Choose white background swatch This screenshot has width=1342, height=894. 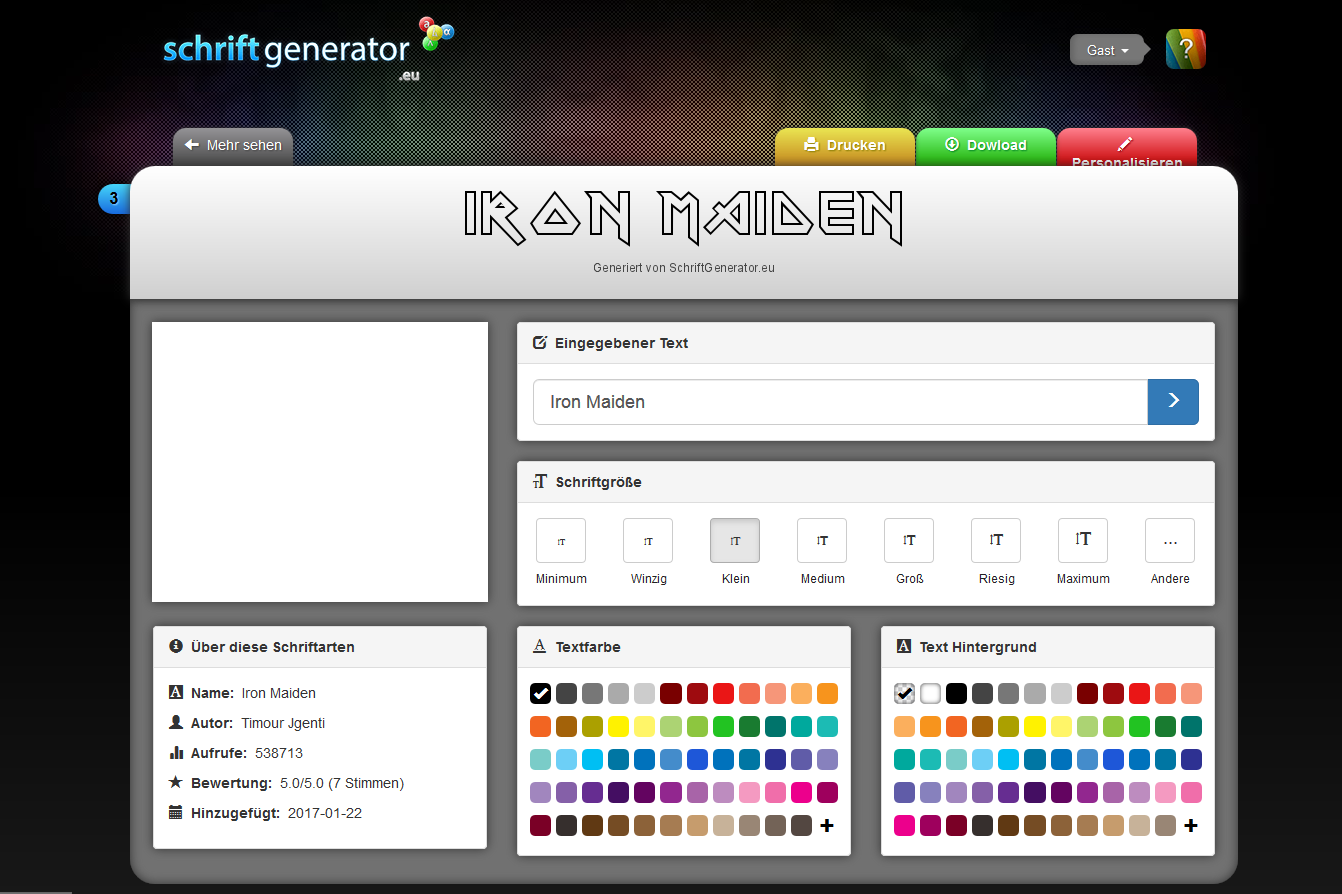[931, 693]
